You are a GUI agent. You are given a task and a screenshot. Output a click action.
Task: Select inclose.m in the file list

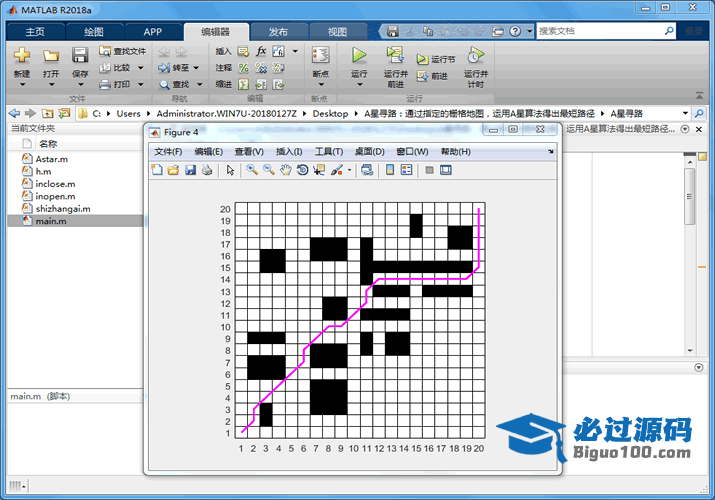(x=55, y=184)
